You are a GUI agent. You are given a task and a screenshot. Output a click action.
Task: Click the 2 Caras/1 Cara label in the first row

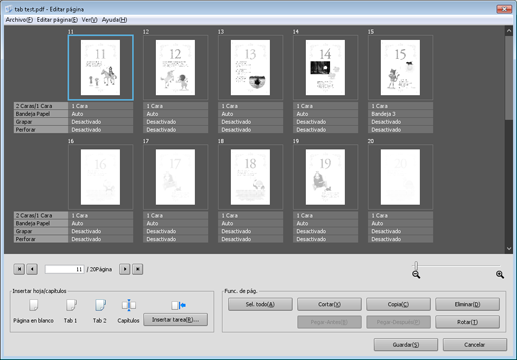(41, 106)
